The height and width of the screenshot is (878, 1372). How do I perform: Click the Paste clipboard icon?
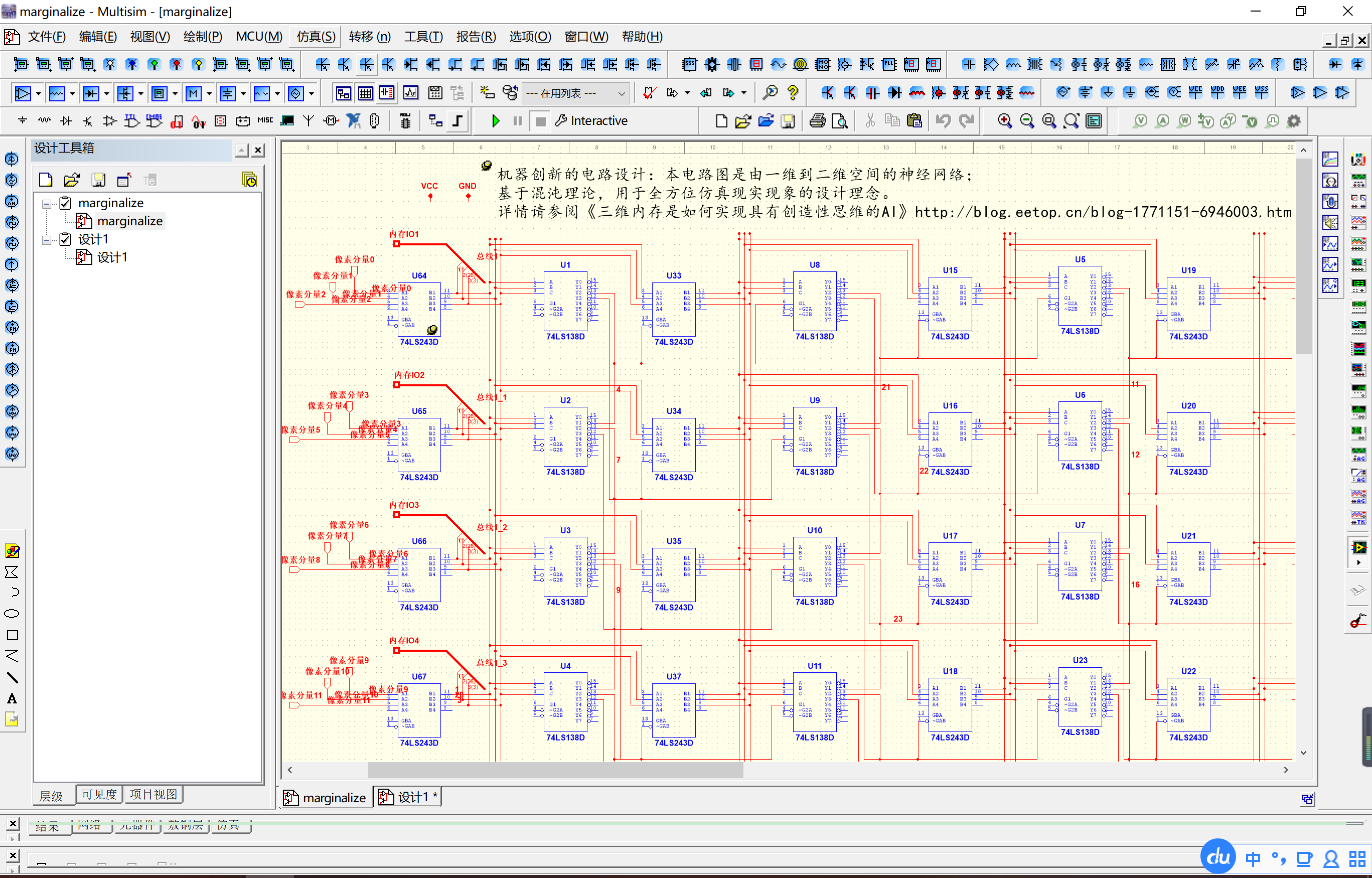click(914, 121)
